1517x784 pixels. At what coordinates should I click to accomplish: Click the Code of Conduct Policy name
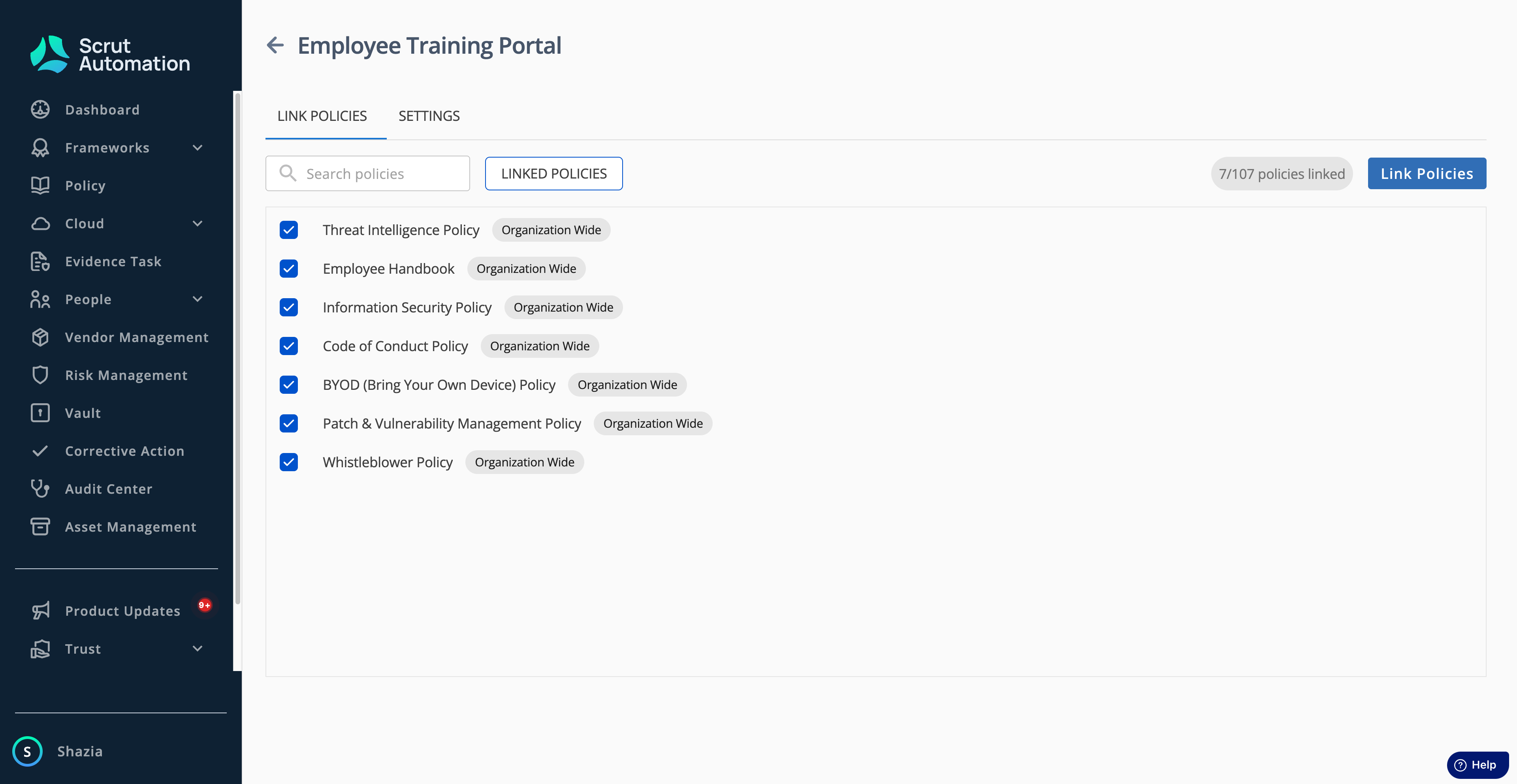[395, 346]
